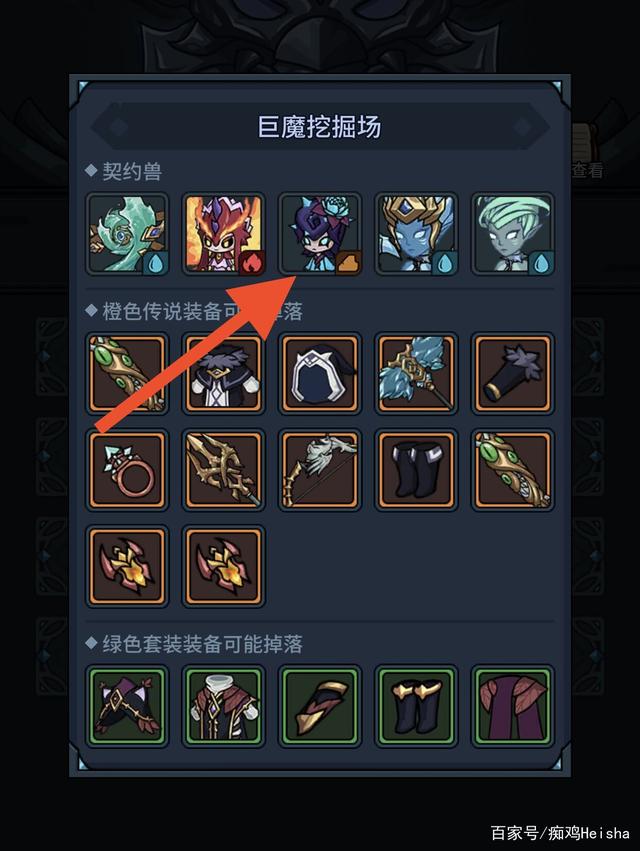Open the legendary dark hood helmet item
The width and height of the screenshot is (640, 851).
(x=320, y=374)
